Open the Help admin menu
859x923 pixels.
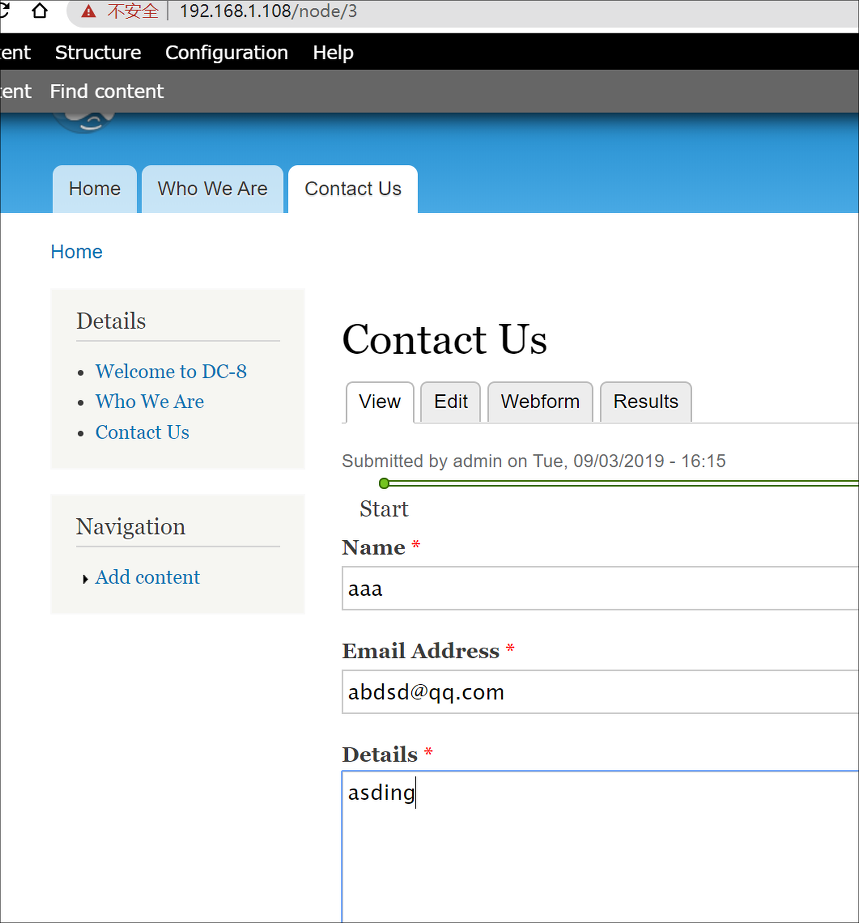(333, 52)
